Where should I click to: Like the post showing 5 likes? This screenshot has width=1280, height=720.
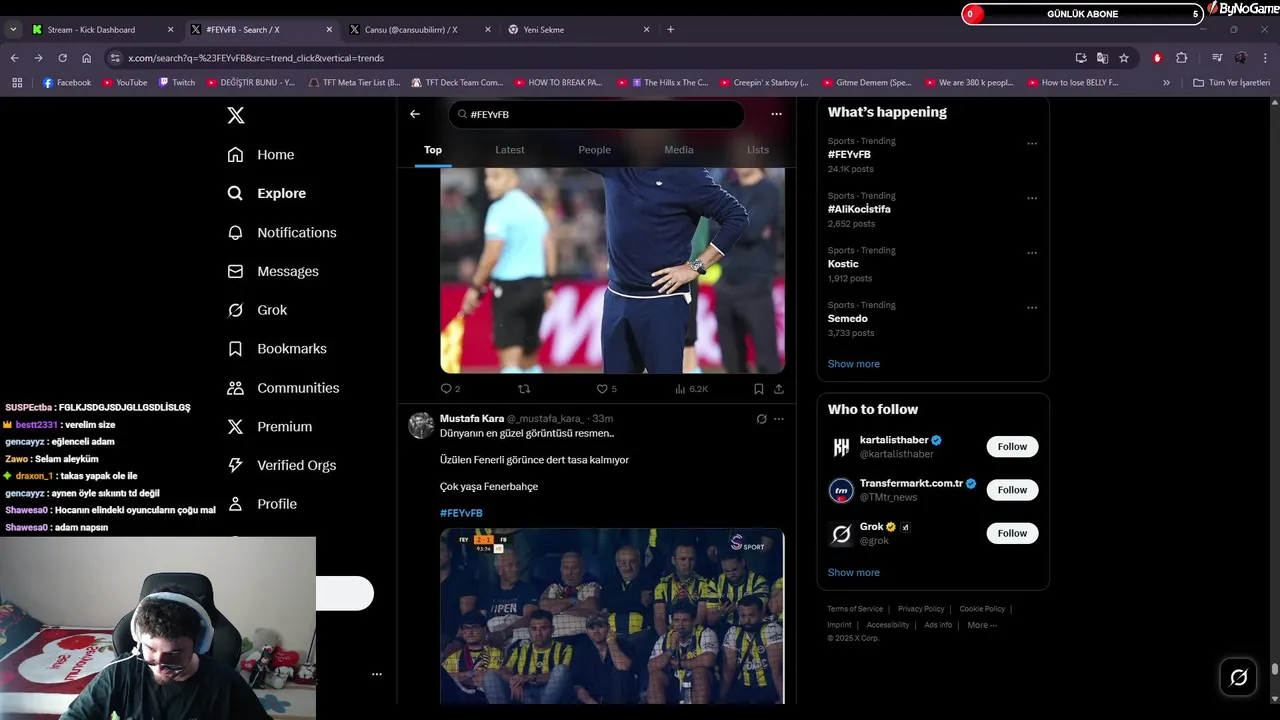[x=607, y=389]
